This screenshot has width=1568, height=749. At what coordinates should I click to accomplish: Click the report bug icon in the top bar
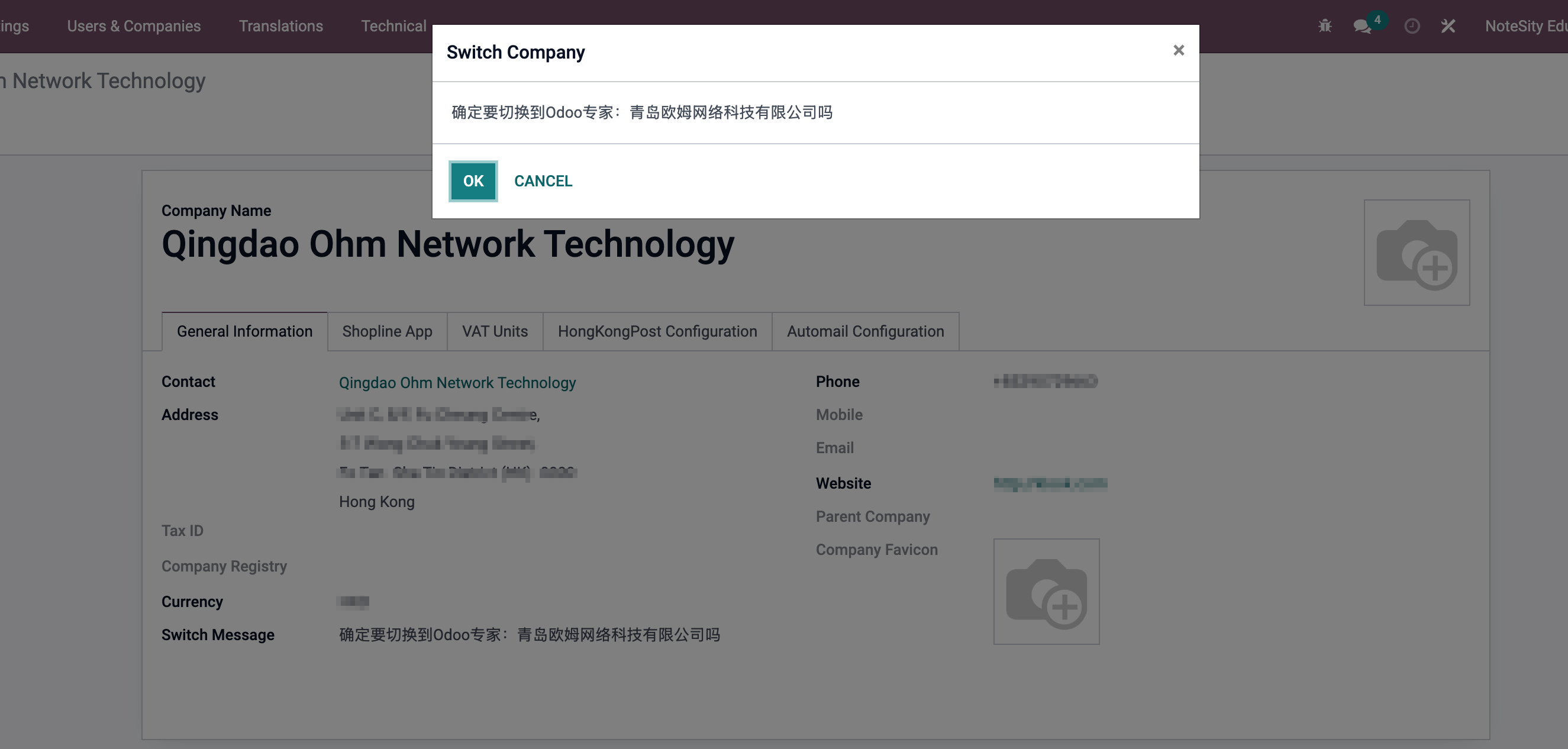click(1325, 25)
